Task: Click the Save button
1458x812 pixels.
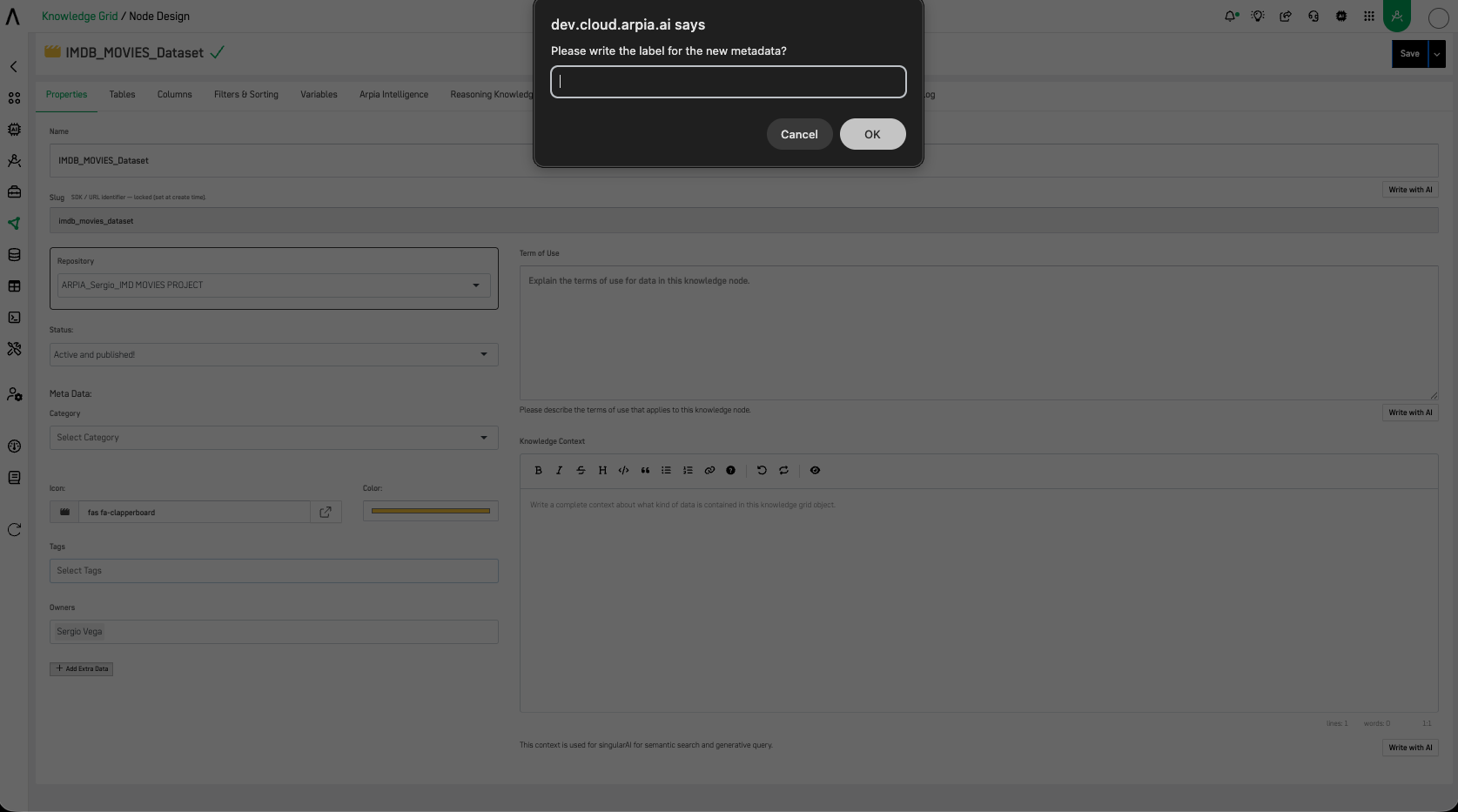Action: (1410, 54)
